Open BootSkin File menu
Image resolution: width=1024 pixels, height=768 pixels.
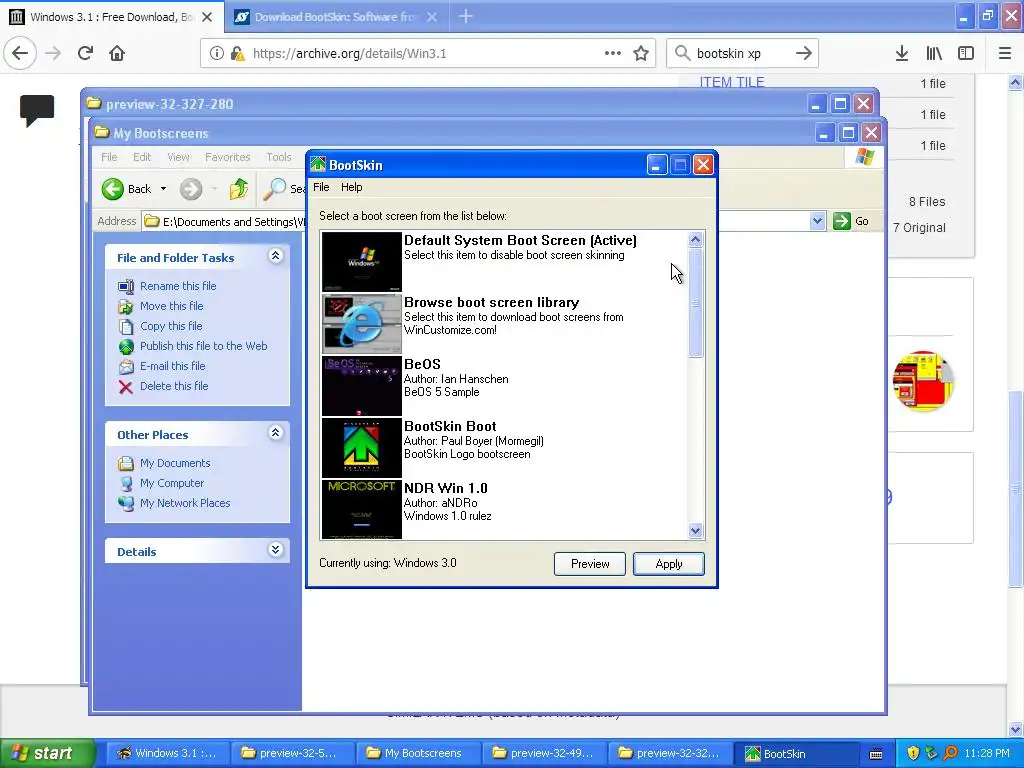pyautogui.click(x=321, y=187)
